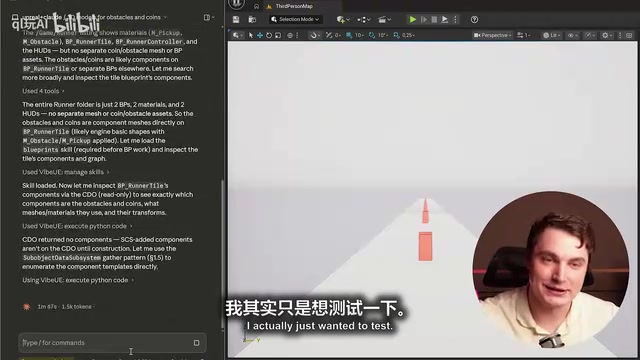
Task: Click the '1m 47s · 1.5k tokens' status
Action: pos(65,307)
